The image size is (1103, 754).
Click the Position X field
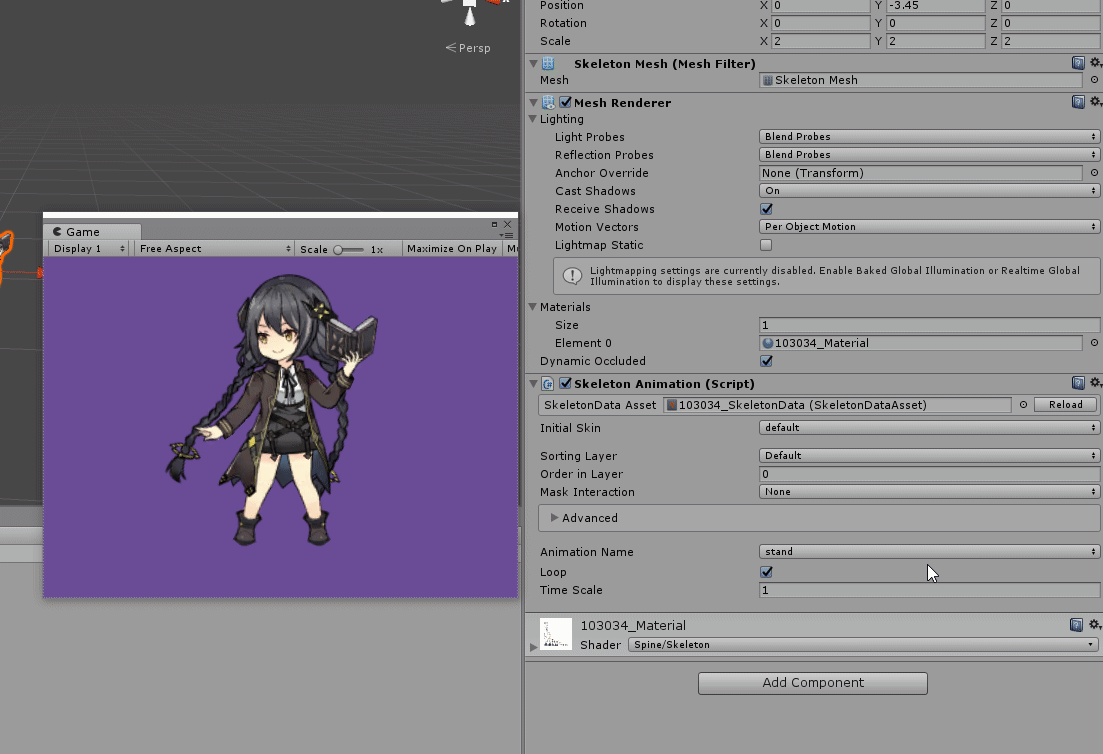[x=821, y=6]
